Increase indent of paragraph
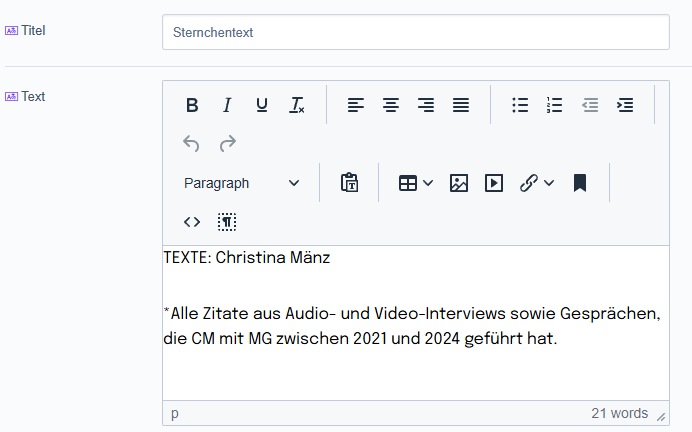692x432 pixels. (625, 105)
